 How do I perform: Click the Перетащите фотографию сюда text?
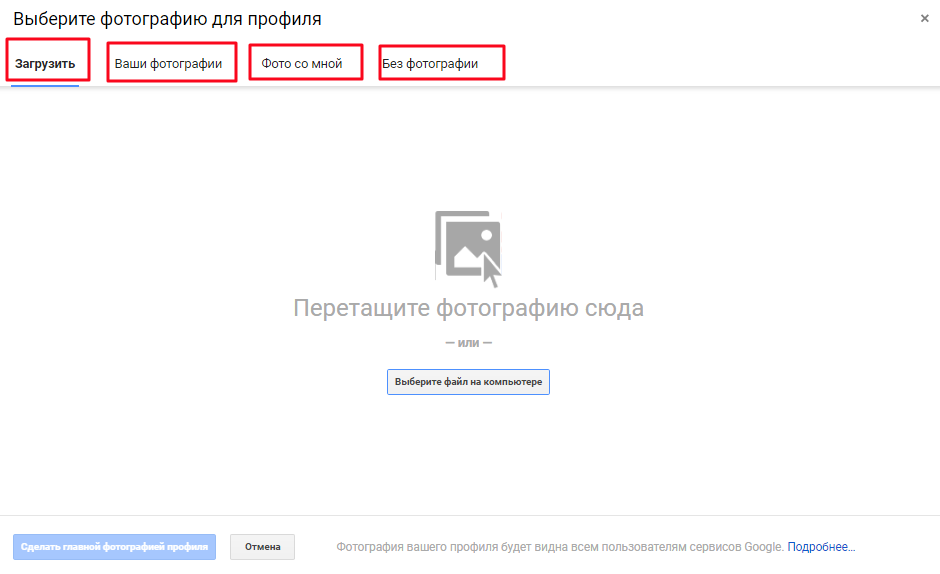pyautogui.click(x=468, y=308)
